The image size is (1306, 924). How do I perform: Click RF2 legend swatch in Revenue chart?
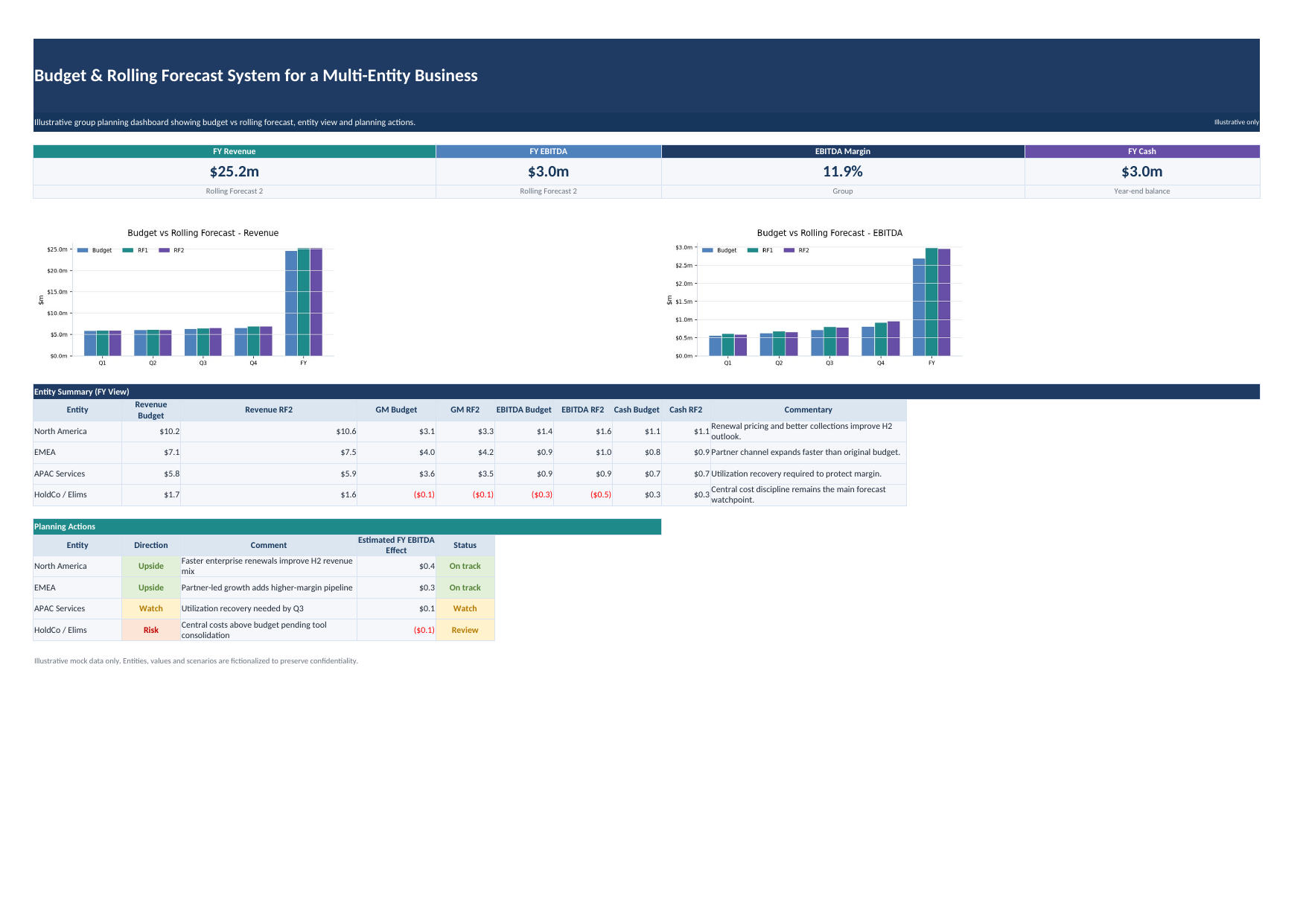coord(165,250)
